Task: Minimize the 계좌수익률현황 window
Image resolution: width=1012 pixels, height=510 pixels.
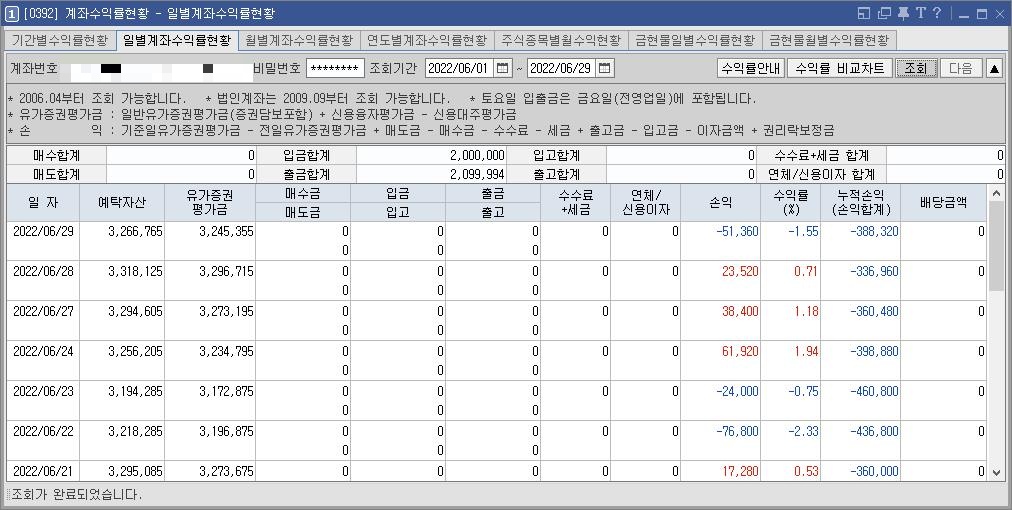Action: [964, 14]
